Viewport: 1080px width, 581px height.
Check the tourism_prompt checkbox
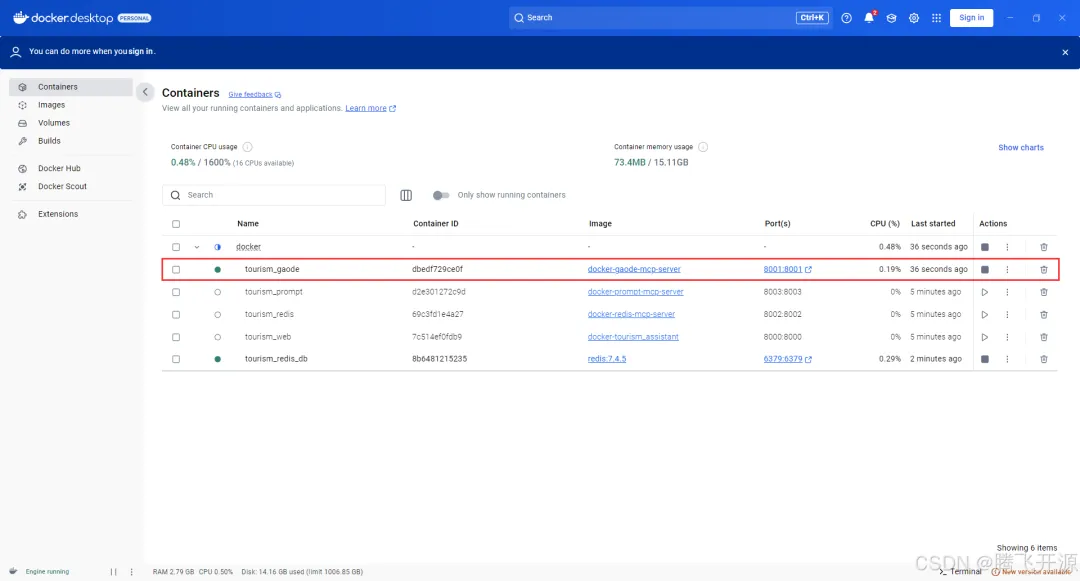click(176, 293)
